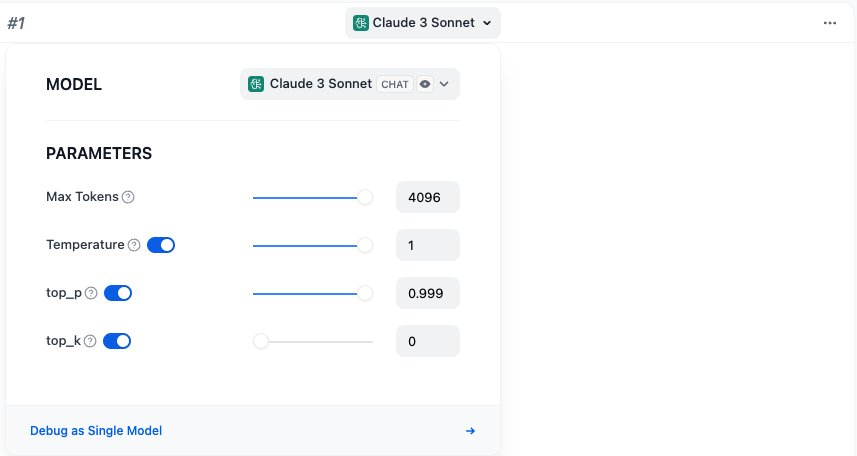The image size is (857, 456).
Task: Click the top_k slider handle
Action: point(261,342)
